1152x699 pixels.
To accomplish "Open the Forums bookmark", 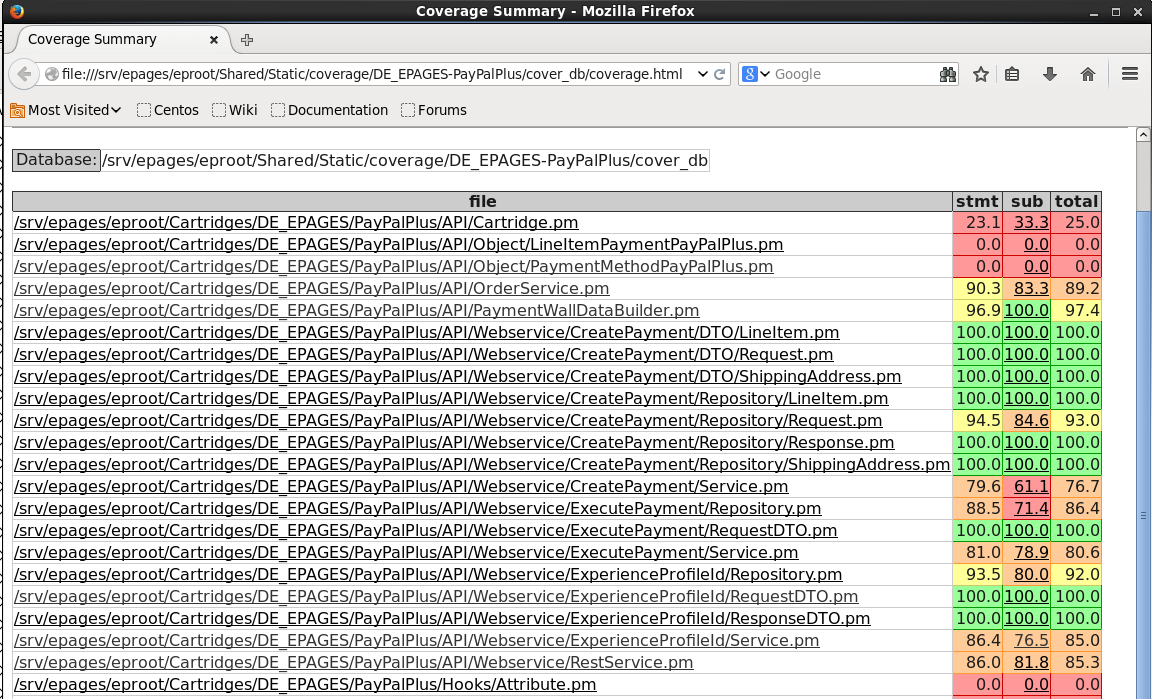I will coord(434,110).
